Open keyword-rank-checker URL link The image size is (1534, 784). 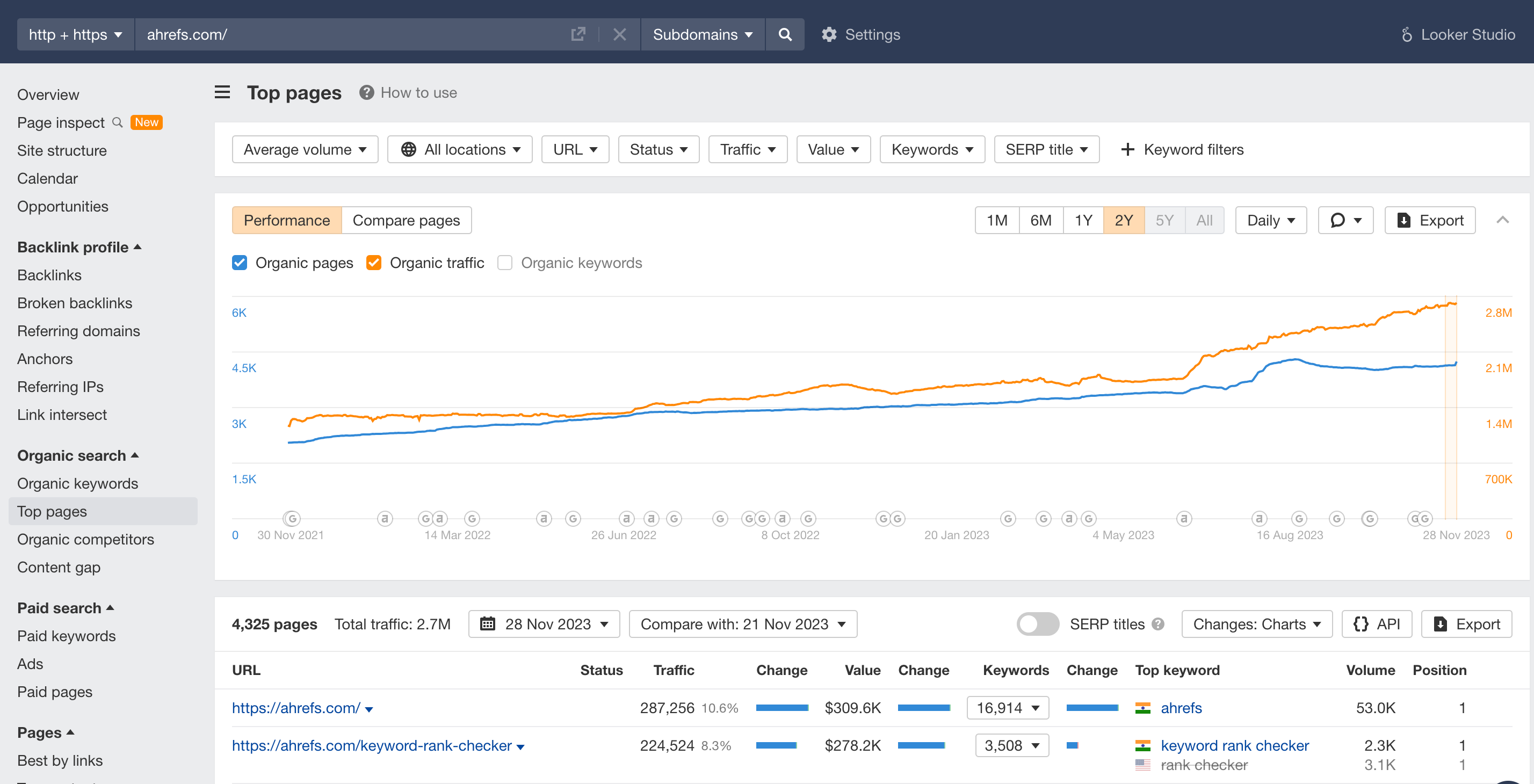tap(372, 745)
